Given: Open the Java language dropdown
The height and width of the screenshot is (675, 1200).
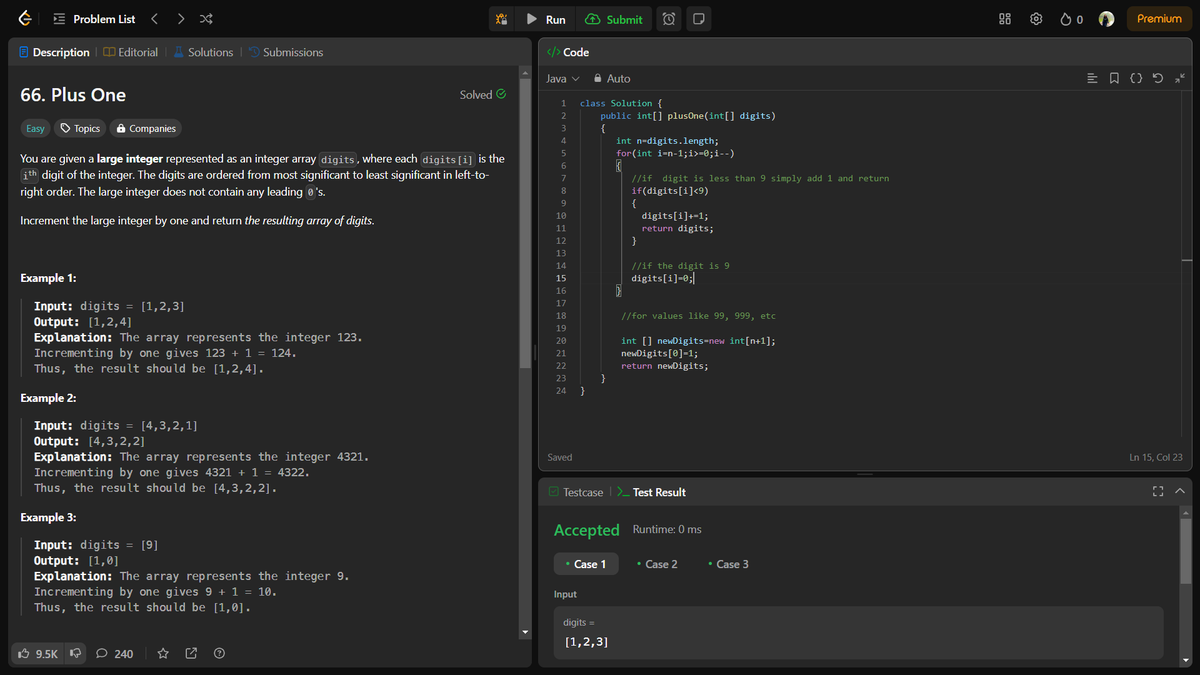Looking at the screenshot, I should click(x=563, y=78).
